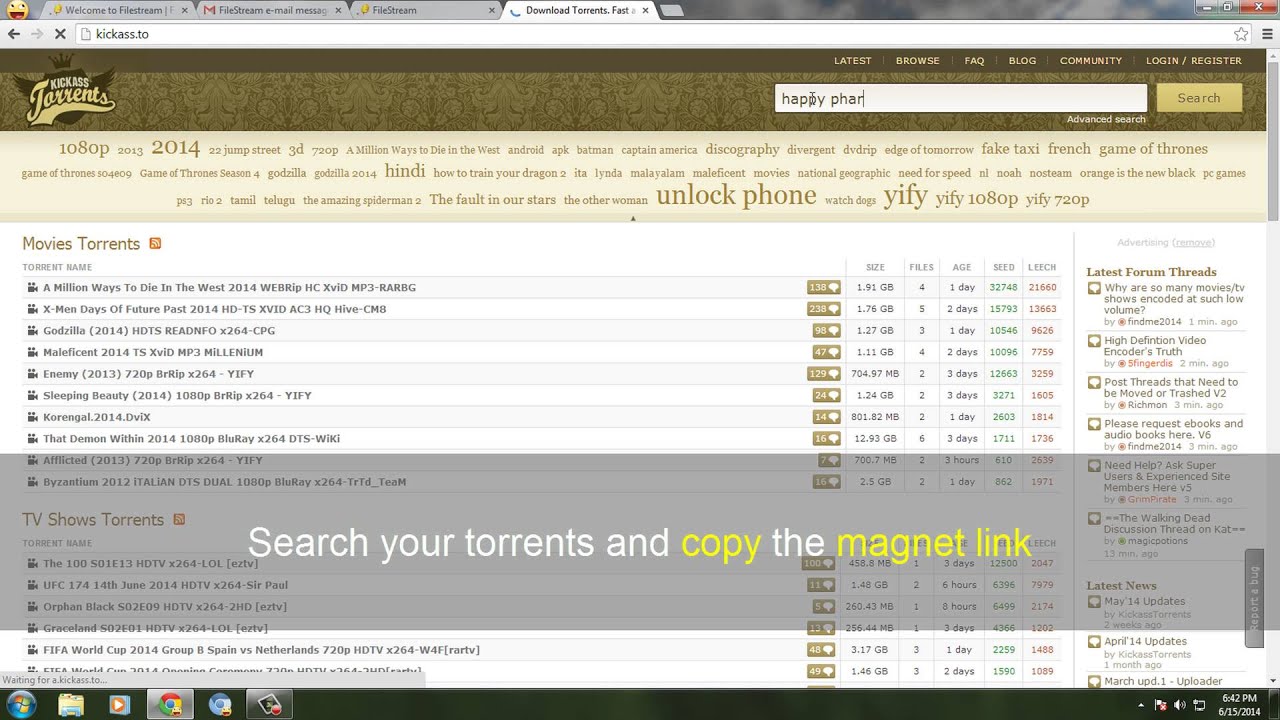
Task: Click the 'game of thrones' tag
Action: [1153, 149]
